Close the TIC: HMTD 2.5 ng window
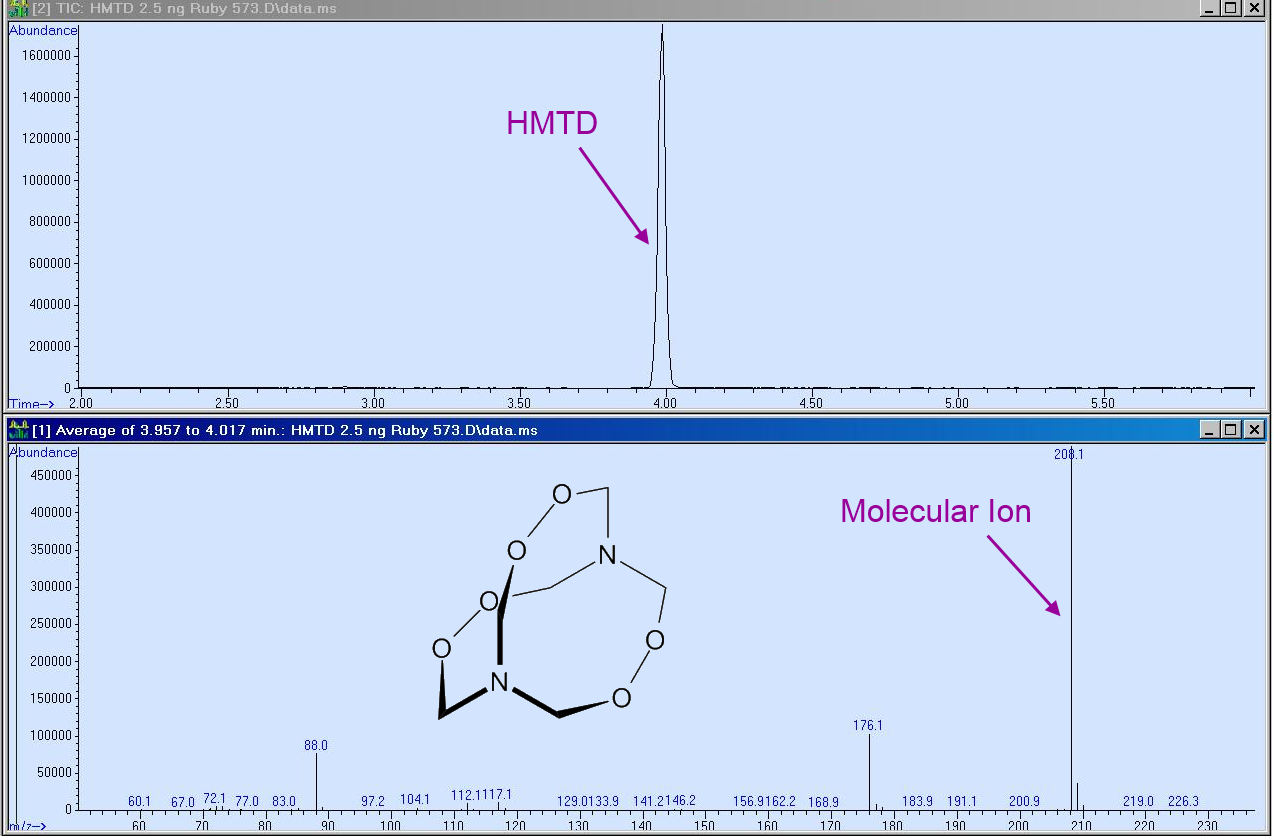 coord(1253,8)
